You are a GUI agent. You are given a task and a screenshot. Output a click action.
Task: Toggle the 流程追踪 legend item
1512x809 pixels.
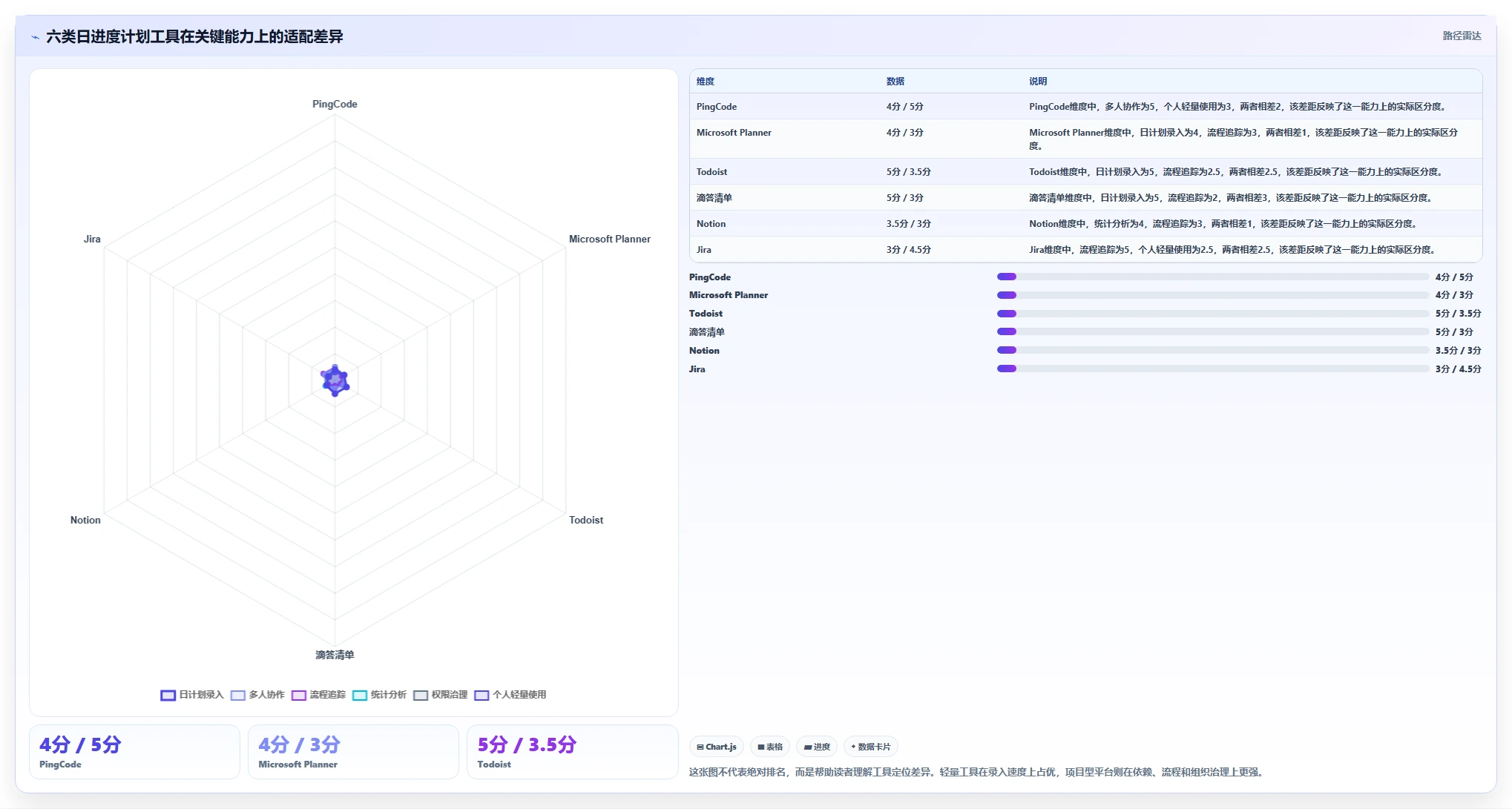point(319,695)
